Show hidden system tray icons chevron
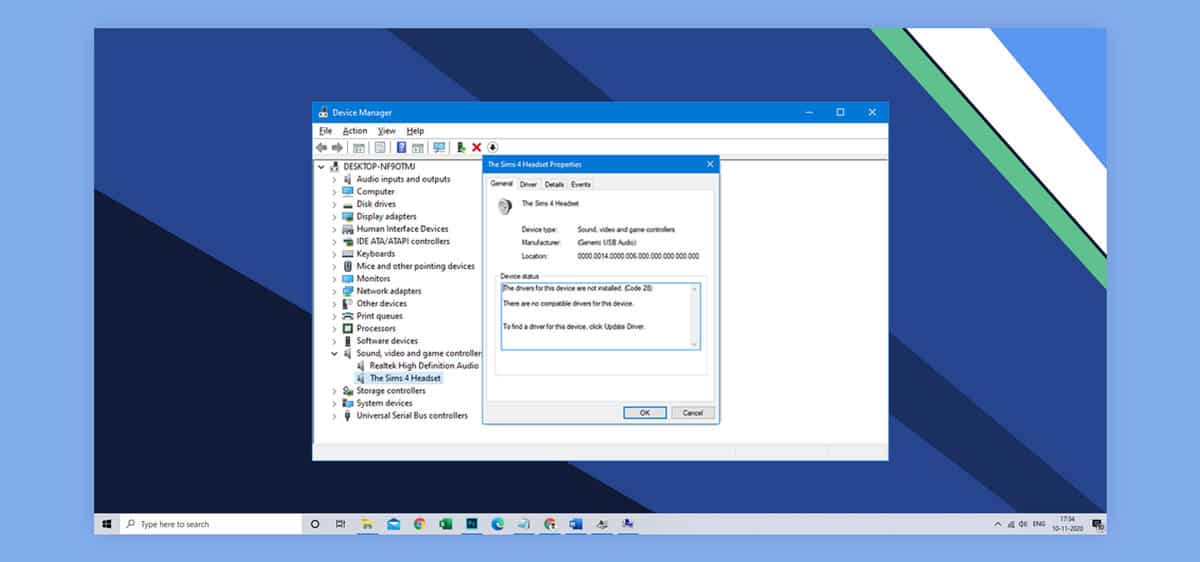This screenshot has width=1200, height=562. pyautogui.click(x=998, y=524)
